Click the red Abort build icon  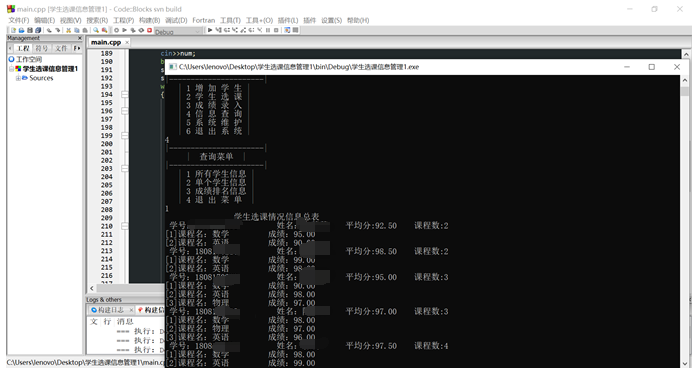(150, 30)
